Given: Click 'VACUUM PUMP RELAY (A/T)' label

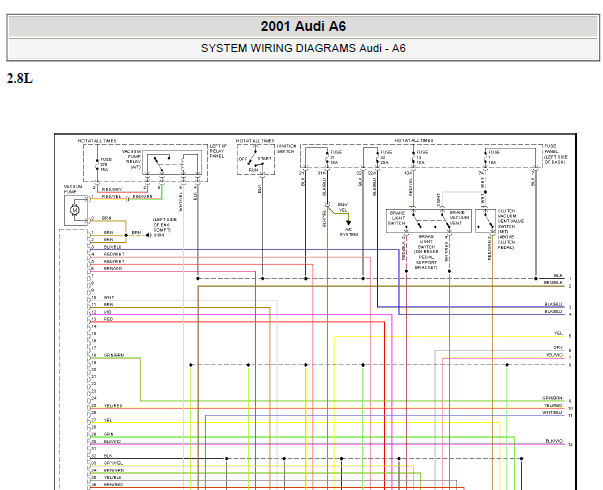Looking at the screenshot, I should pos(132,159).
